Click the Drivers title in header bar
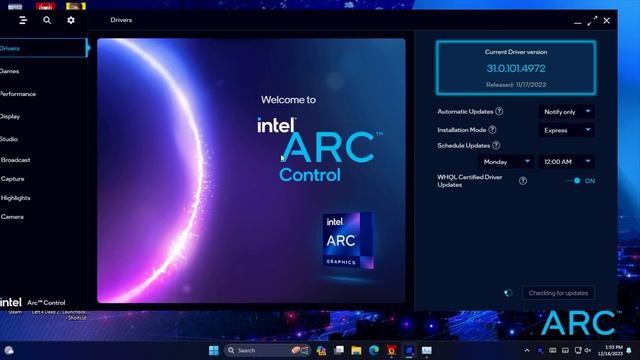 click(x=121, y=20)
